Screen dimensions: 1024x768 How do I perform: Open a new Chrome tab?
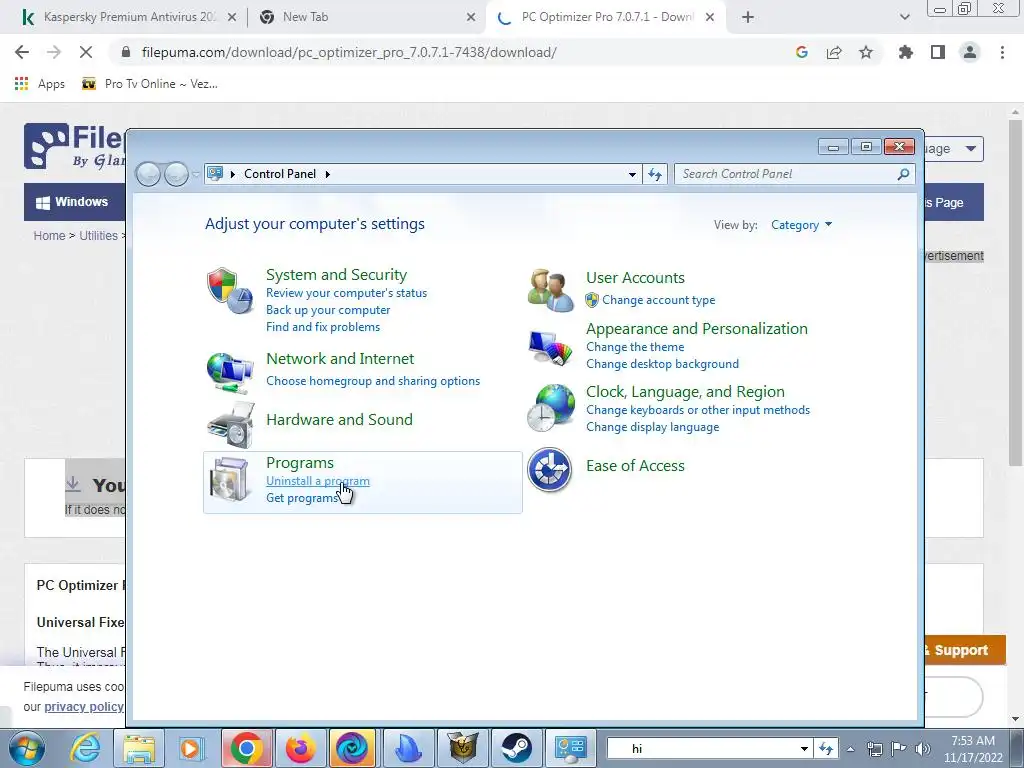(x=748, y=18)
